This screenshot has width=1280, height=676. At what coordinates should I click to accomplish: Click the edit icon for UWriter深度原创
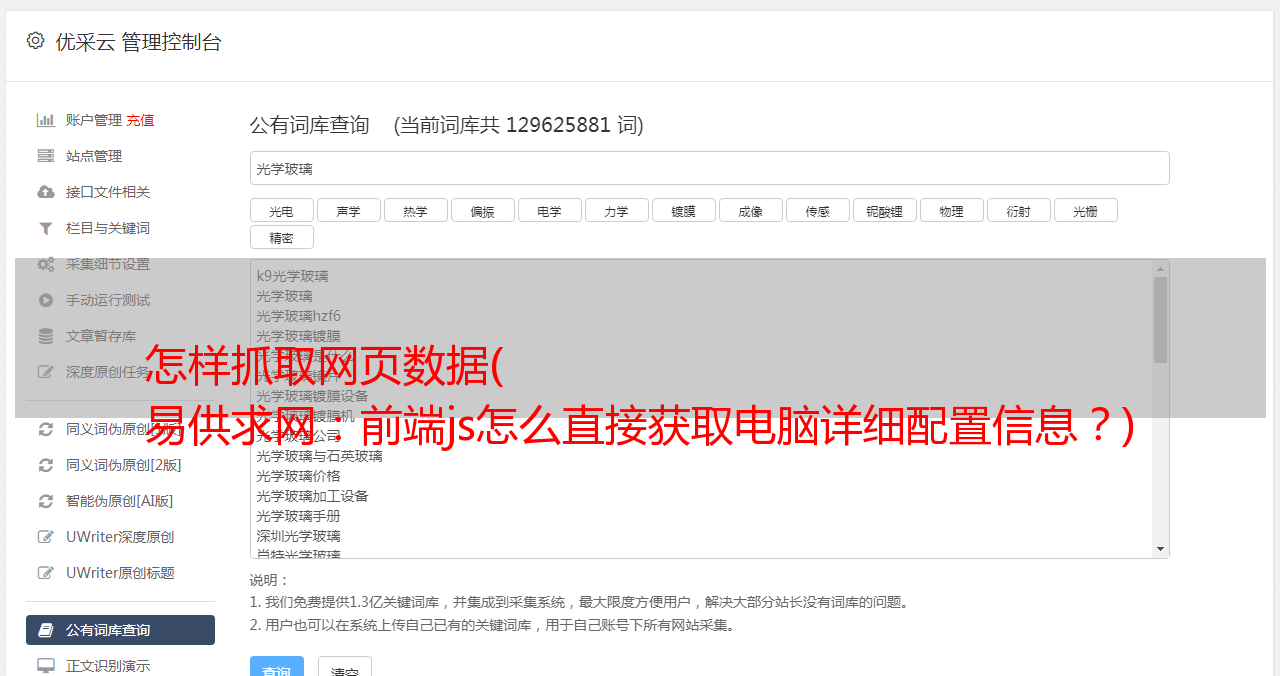(x=45, y=537)
